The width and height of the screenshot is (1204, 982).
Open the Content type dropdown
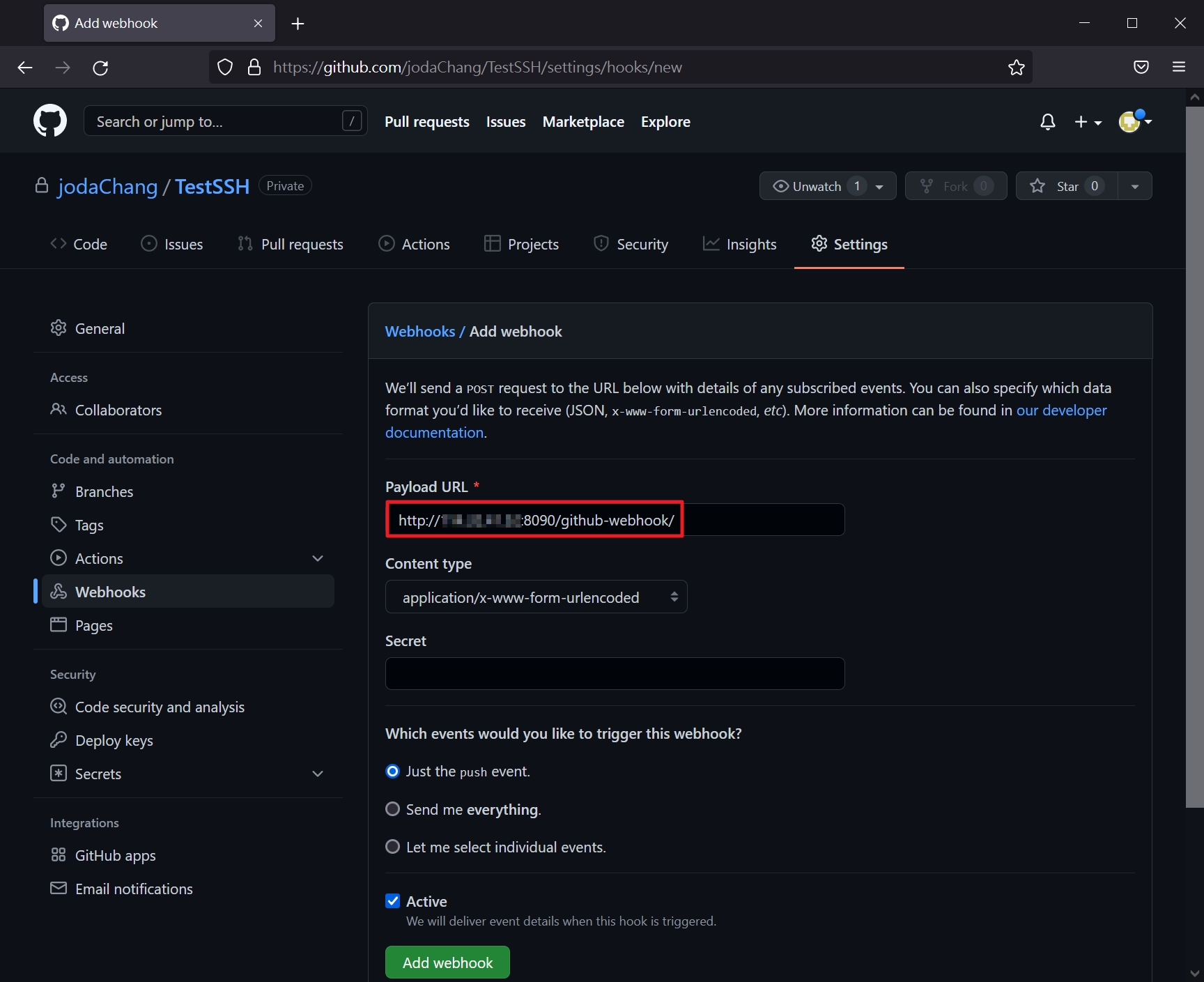pos(537,597)
